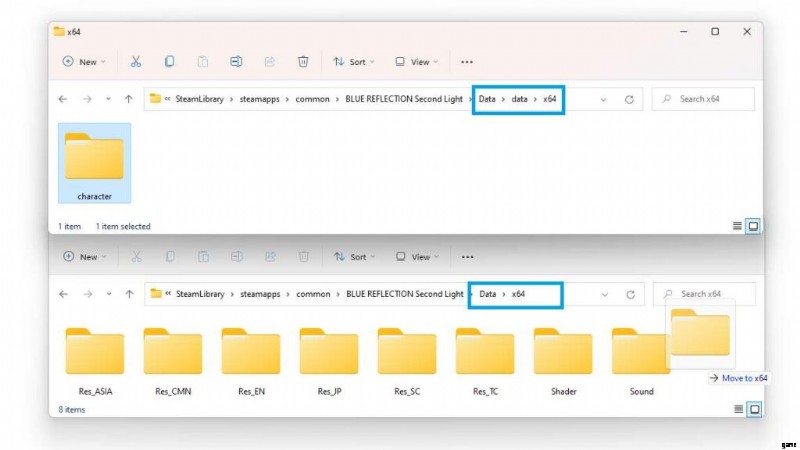Image resolution: width=800 pixels, height=450 pixels.
Task: Switch to large icons view in the top window status bar
Action: tap(753, 226)
